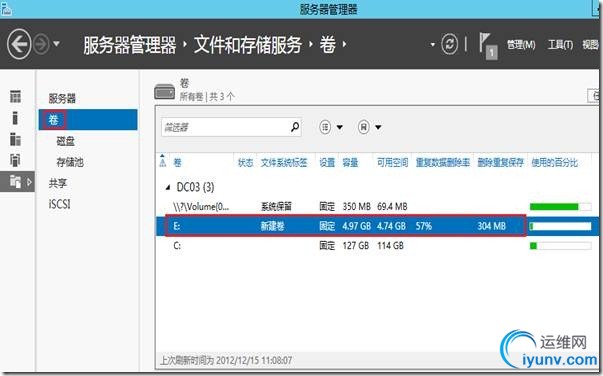
Task: Open the list criteria dropdown icon
Action: coord(331,127)
